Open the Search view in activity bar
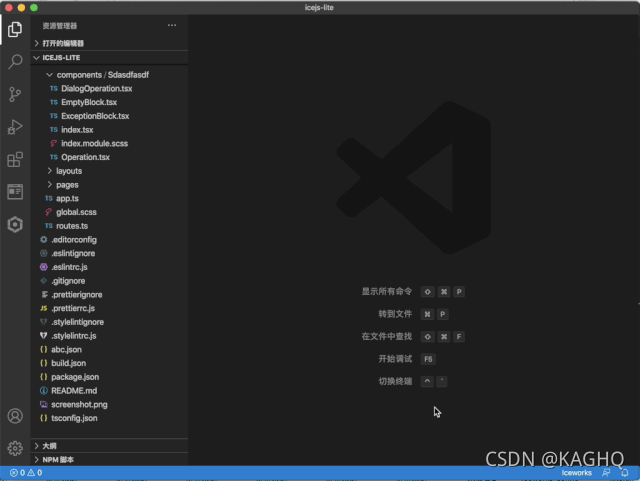 (15, 62)
